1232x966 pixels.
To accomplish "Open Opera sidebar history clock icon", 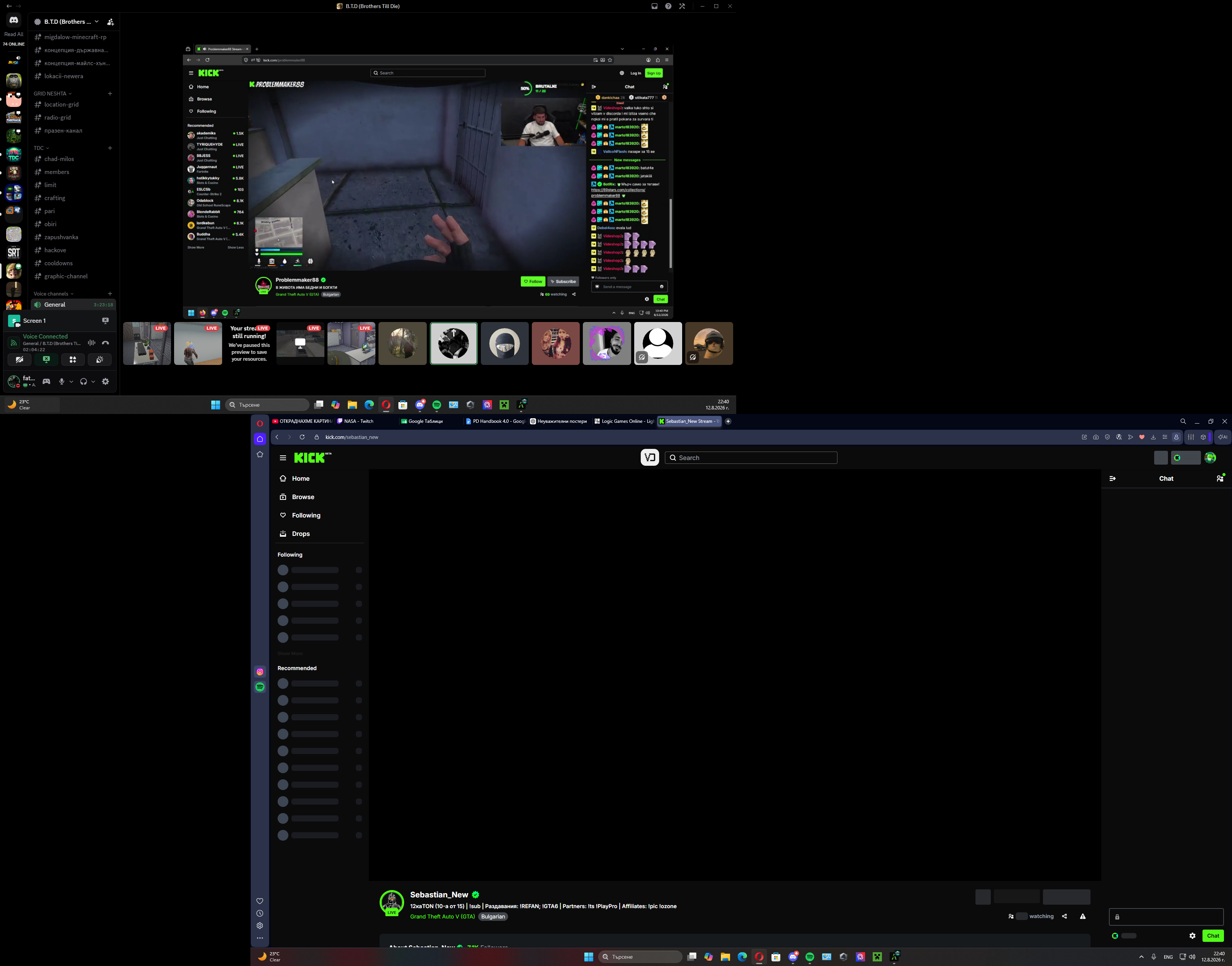I will click(x=260, y=913).
